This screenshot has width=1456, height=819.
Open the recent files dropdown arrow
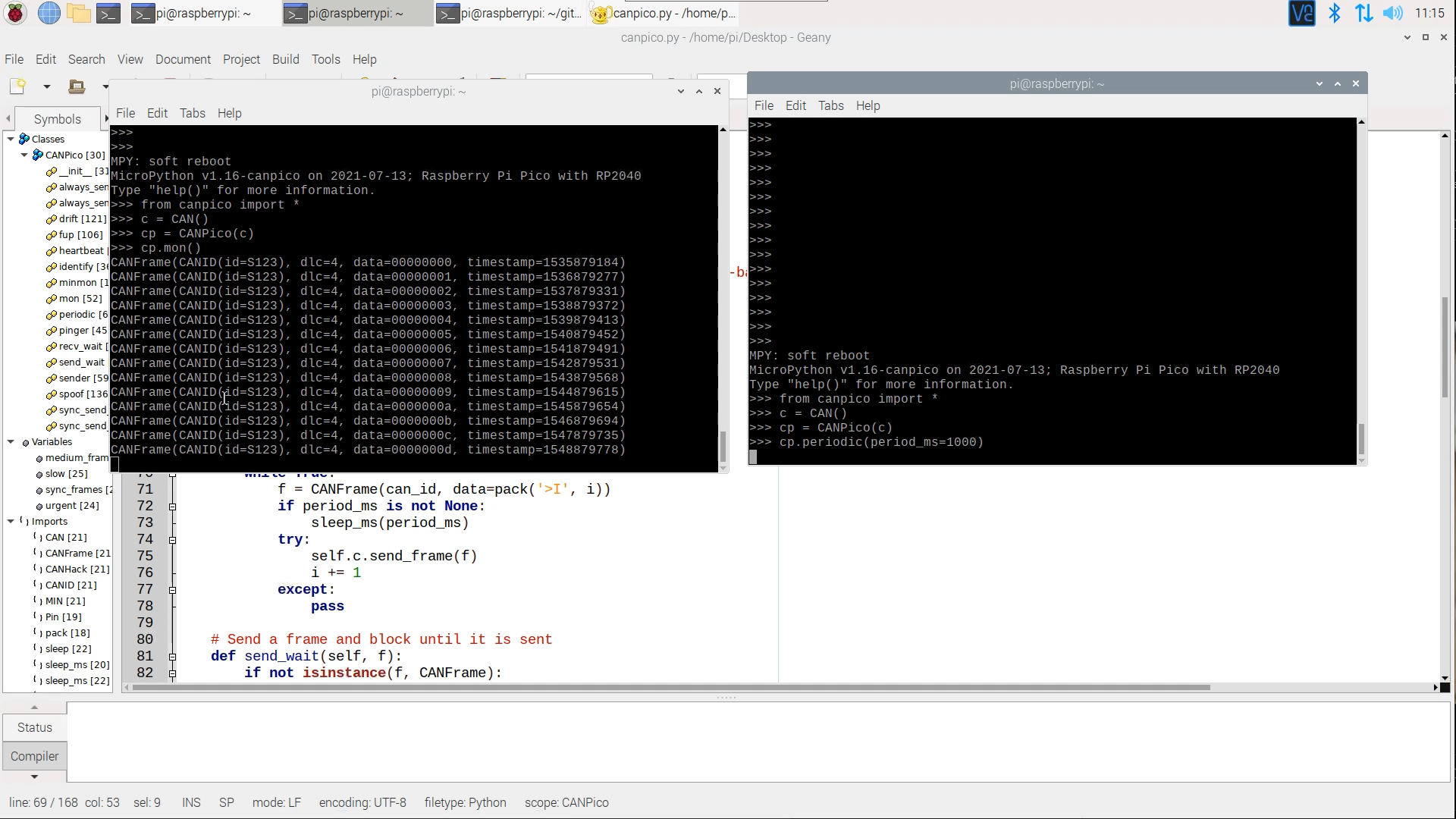[105, 86]
